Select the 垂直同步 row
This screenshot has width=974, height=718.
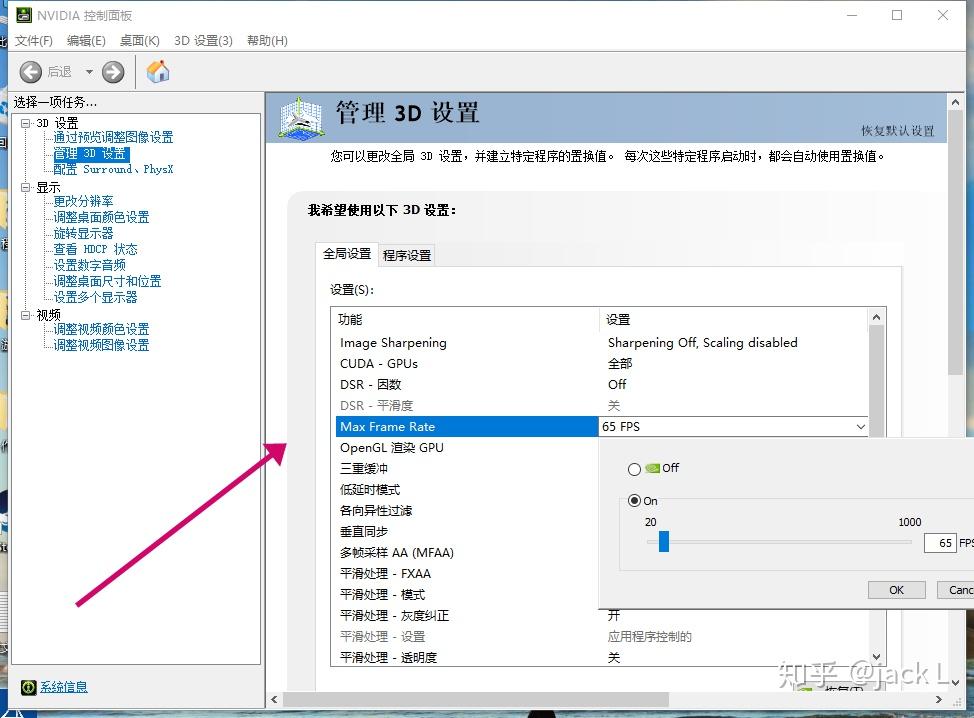pyautogui.click(x=467, y=532)
